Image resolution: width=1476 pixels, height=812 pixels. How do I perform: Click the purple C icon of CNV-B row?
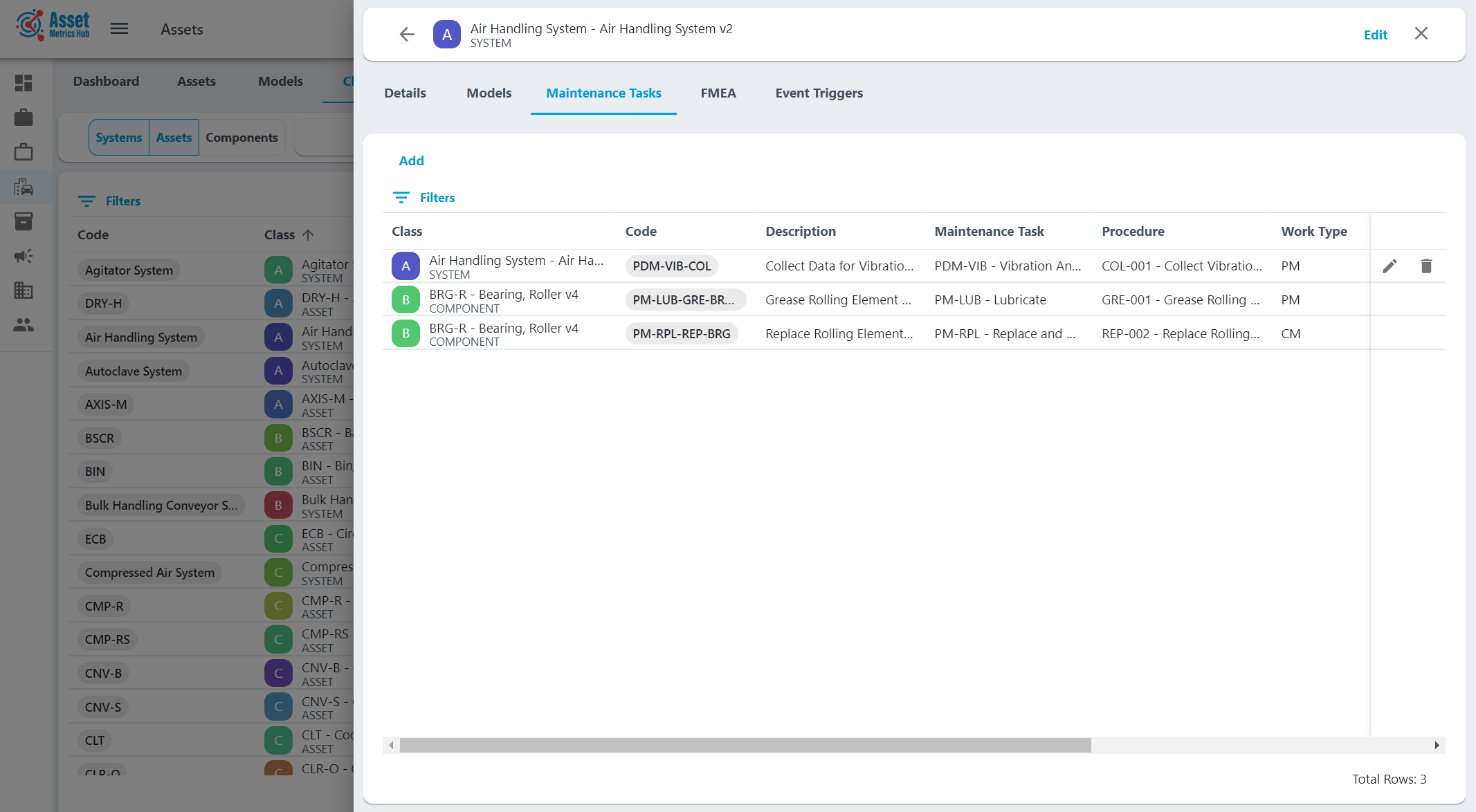coord(278,673)
